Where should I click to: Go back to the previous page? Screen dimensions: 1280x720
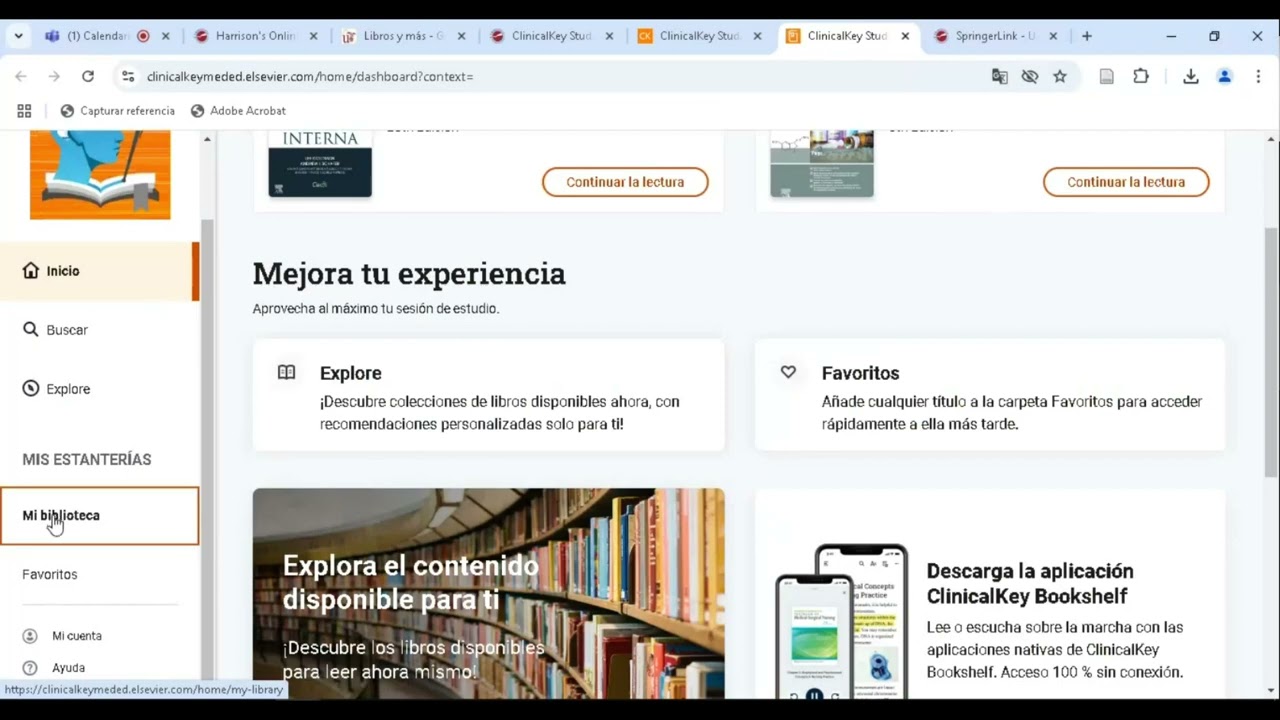pyautogui.click(x=20, y=76)
